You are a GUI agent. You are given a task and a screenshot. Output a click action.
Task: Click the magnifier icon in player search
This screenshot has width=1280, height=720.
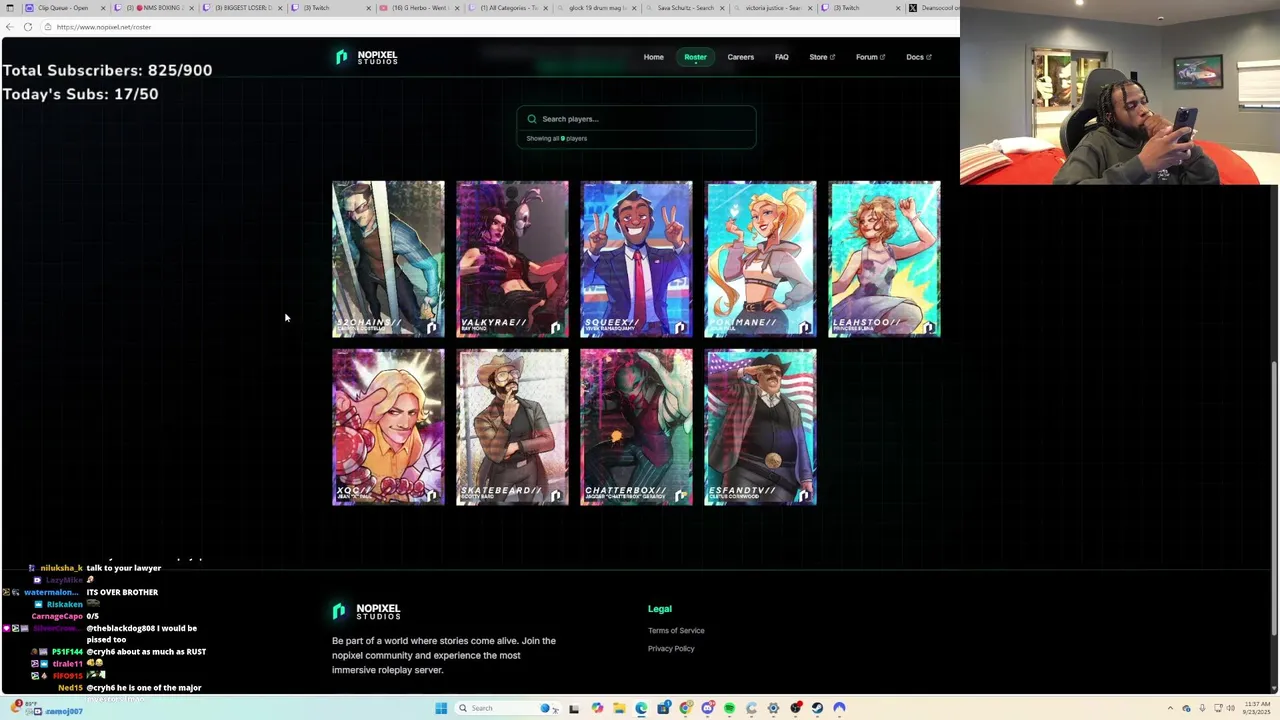point(532,119)
